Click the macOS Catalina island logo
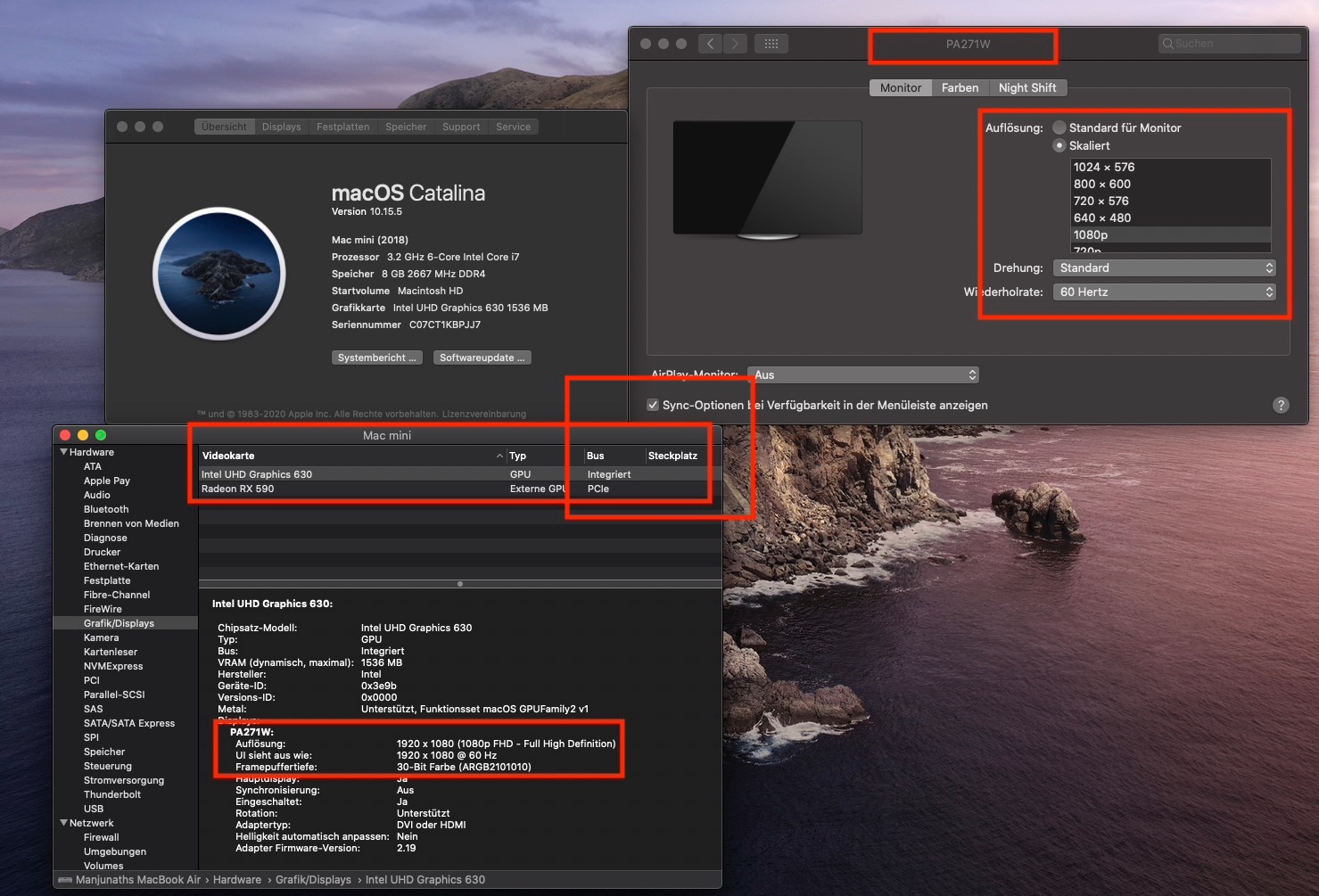The height and width of the screenshot is (896, 1319). point(219,274)
